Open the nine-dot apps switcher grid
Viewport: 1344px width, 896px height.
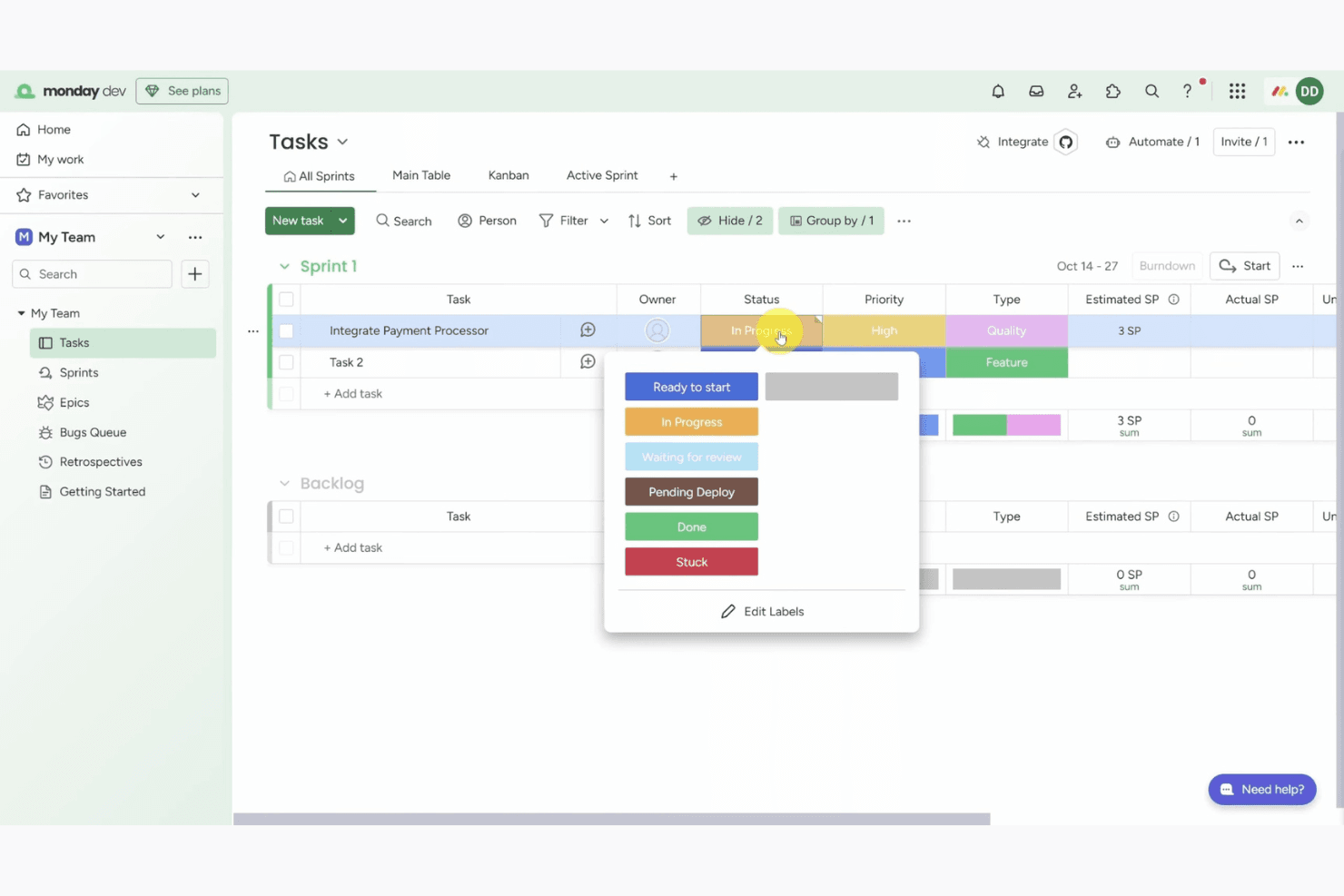tap(1237, 91)
